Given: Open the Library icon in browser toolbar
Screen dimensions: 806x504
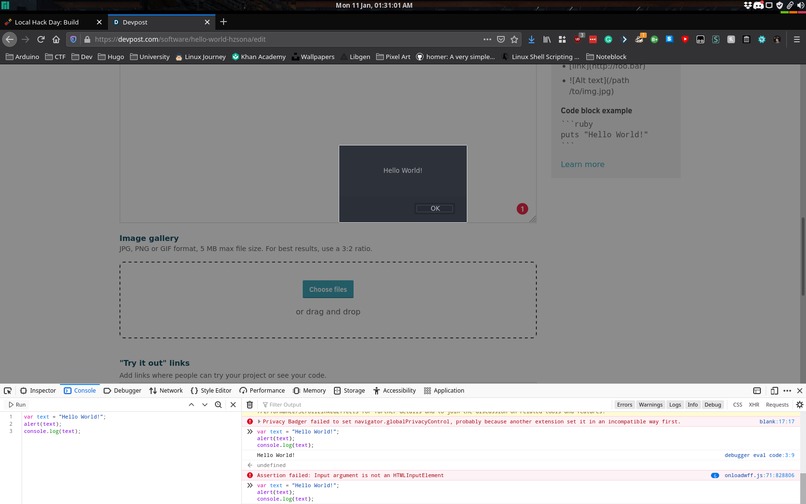Looking at the screenshot, I should (x=547, y=39).
